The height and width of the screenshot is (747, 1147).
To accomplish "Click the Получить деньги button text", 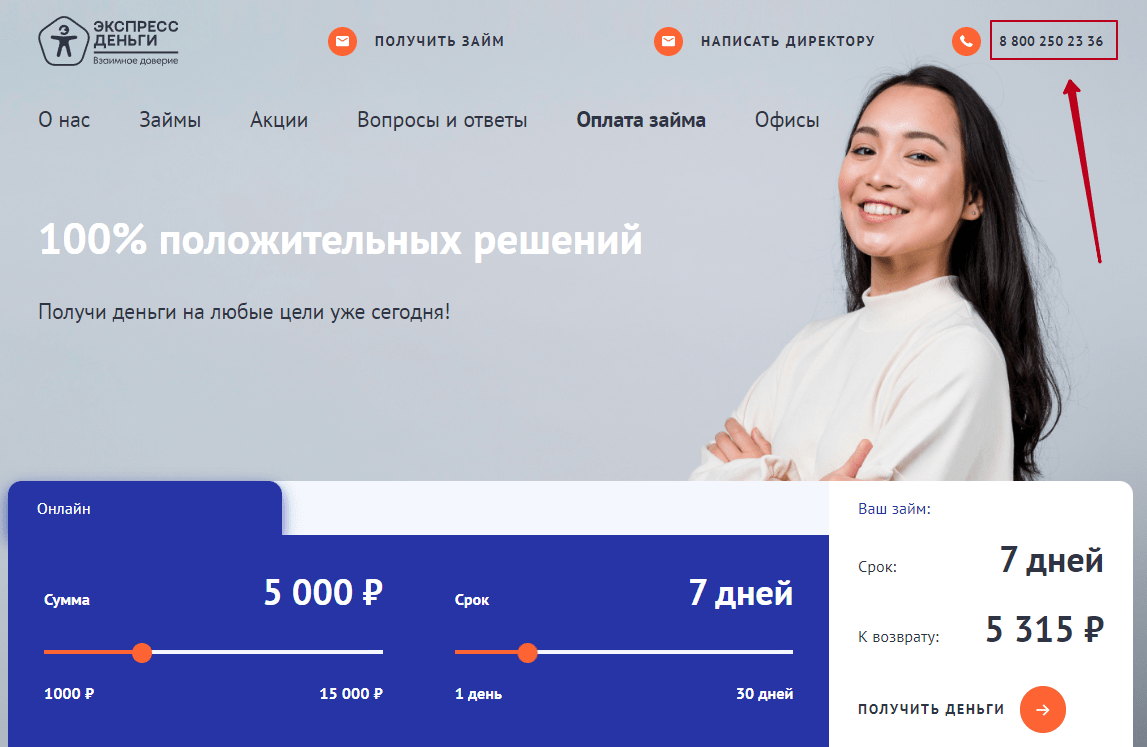I will (x=931, y=709).
